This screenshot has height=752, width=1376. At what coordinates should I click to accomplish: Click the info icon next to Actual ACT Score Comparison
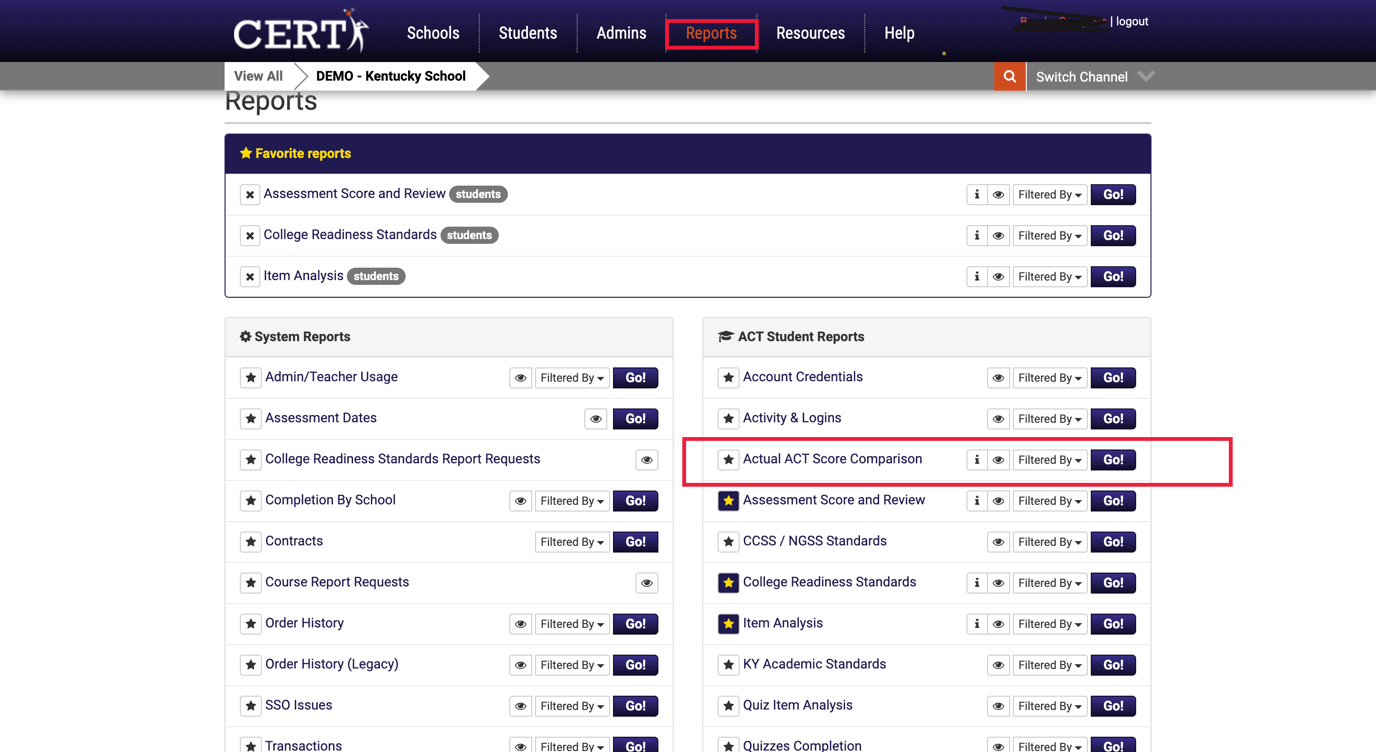coord(976,459)
